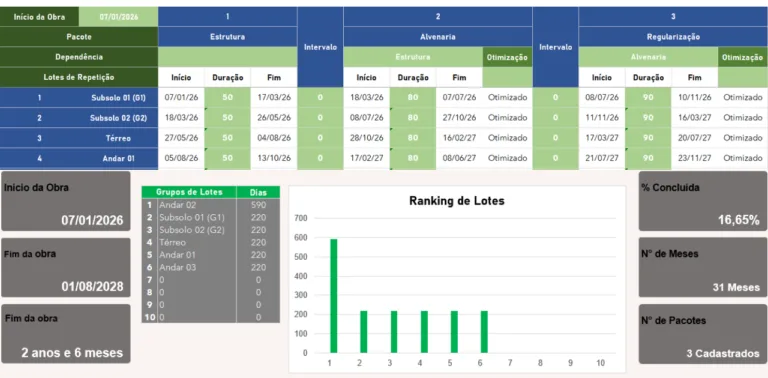Edit Regularização duration 90 for Subsolo 01 row
Viewport: 768px width, 378px height.
pos(648,97)
